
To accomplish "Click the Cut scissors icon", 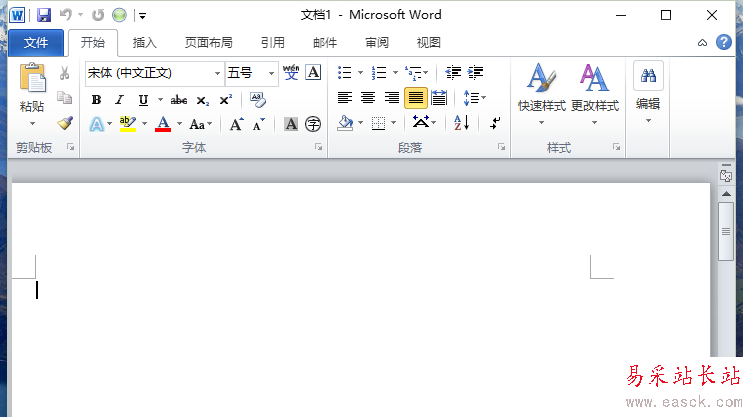I will click(x=64, y=73).
